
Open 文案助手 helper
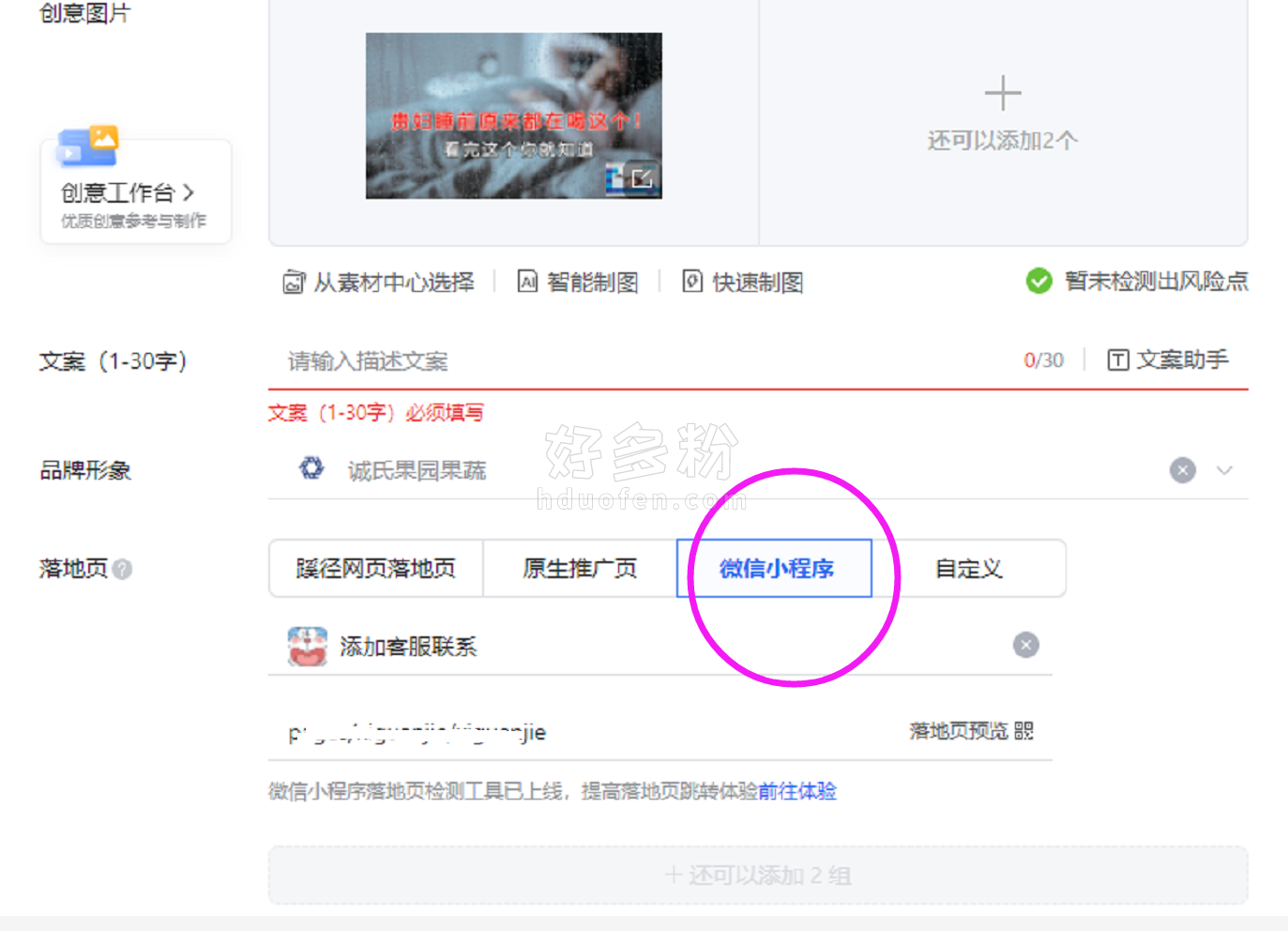(1168, 359)
